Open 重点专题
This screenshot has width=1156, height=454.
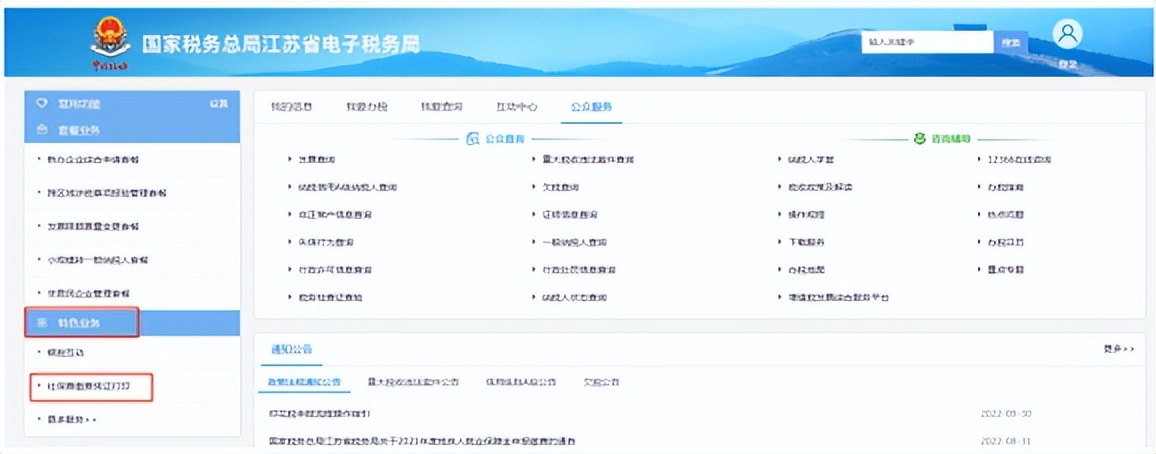(1006, 270)
